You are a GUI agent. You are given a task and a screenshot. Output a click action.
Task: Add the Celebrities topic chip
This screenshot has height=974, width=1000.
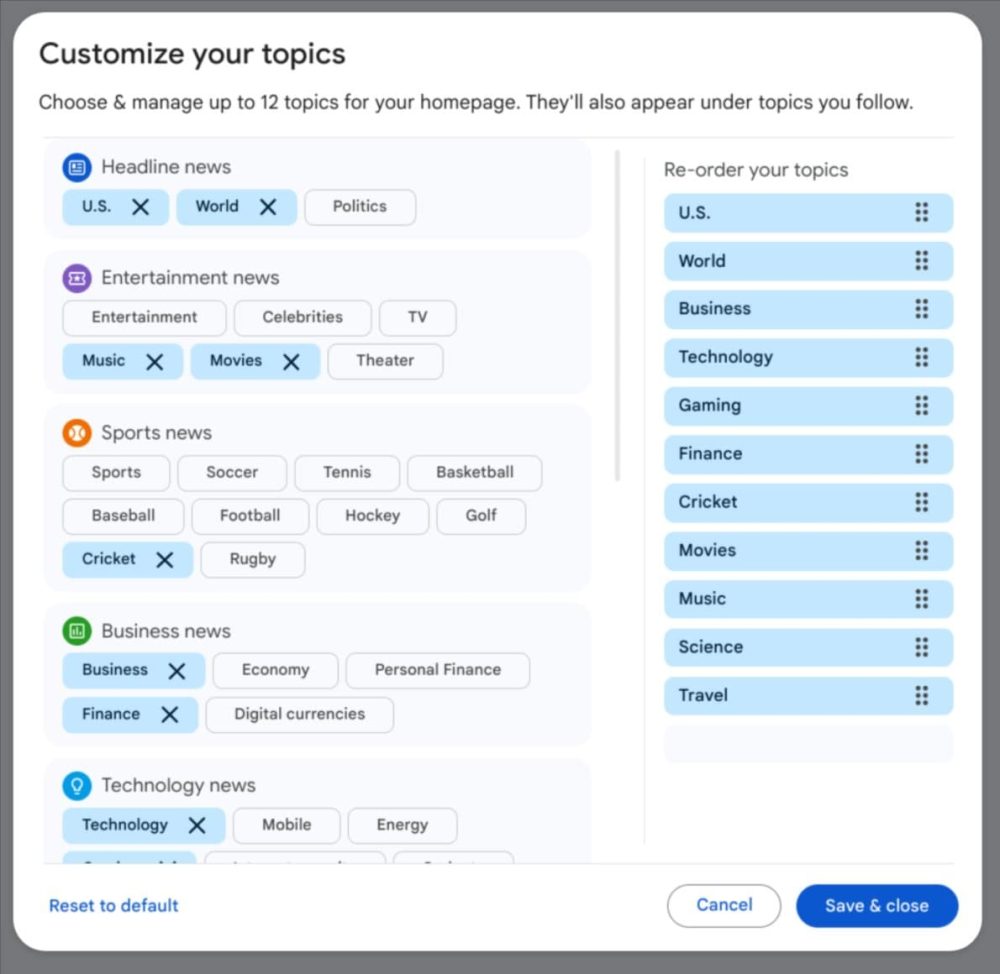(302, 318)
